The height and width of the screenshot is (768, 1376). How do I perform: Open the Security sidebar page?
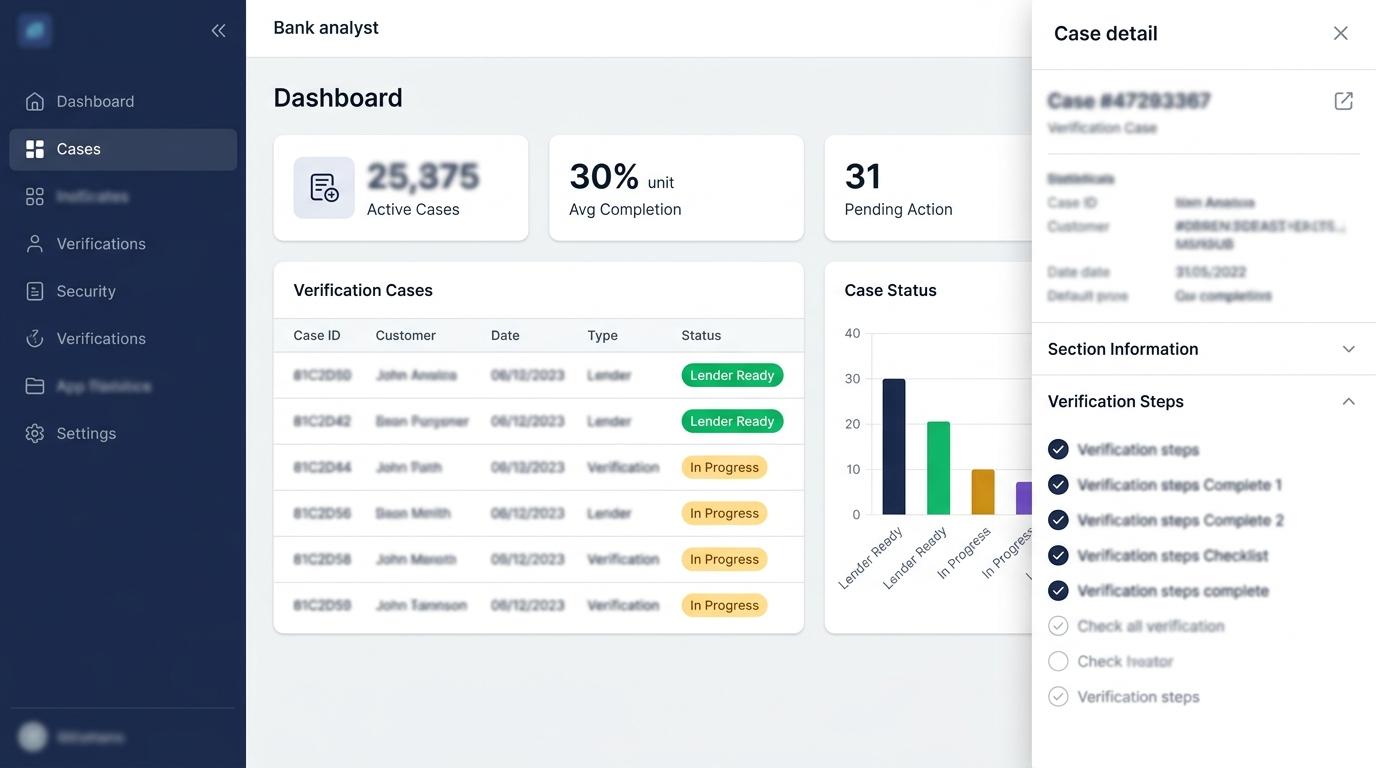pos(123,291)
